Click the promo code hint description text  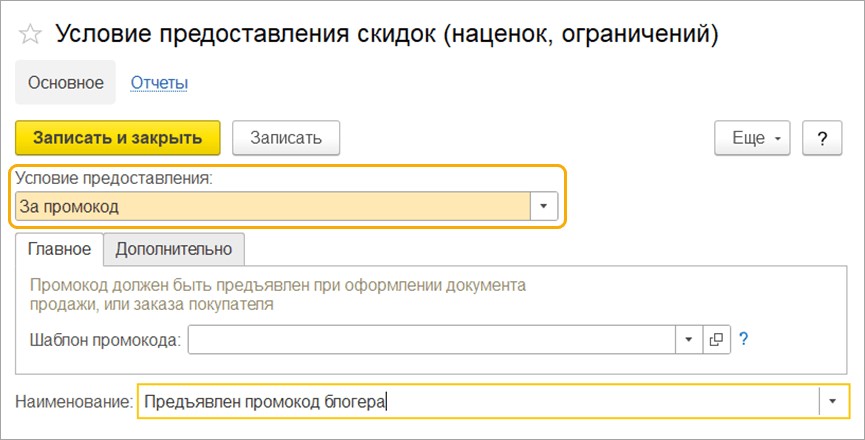pyautogui.click(x=278, y=294)
